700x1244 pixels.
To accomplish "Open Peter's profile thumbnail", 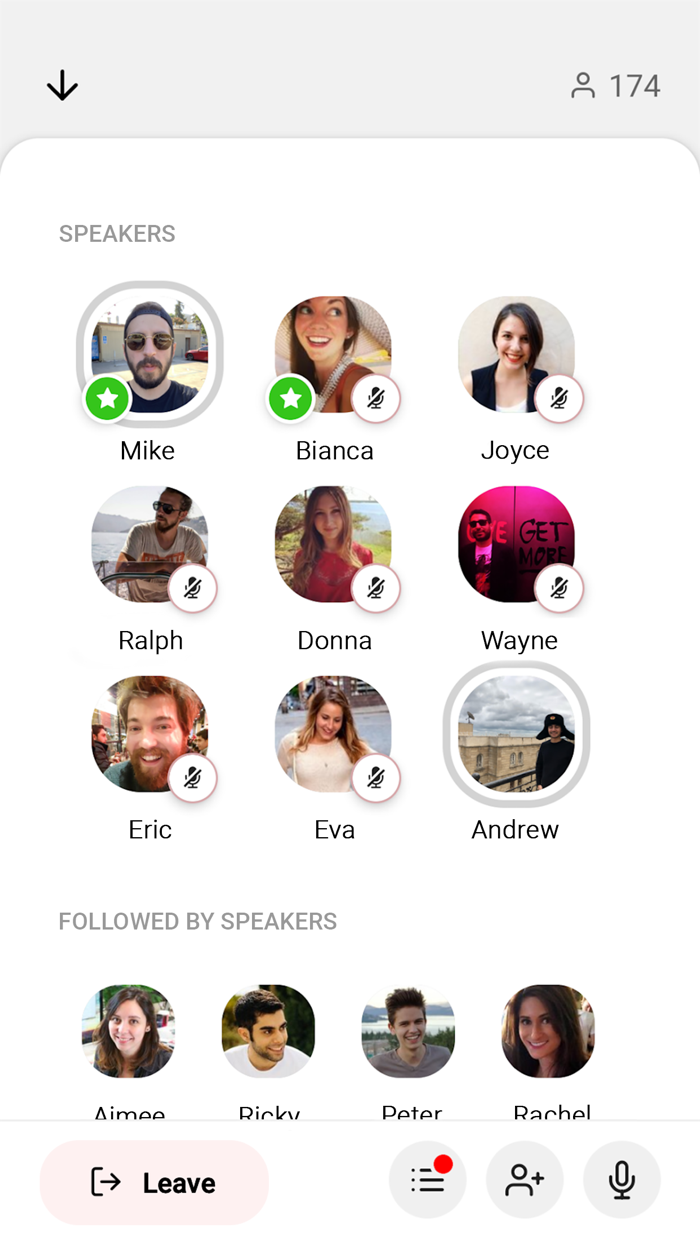I will [x=408, y=1031].
